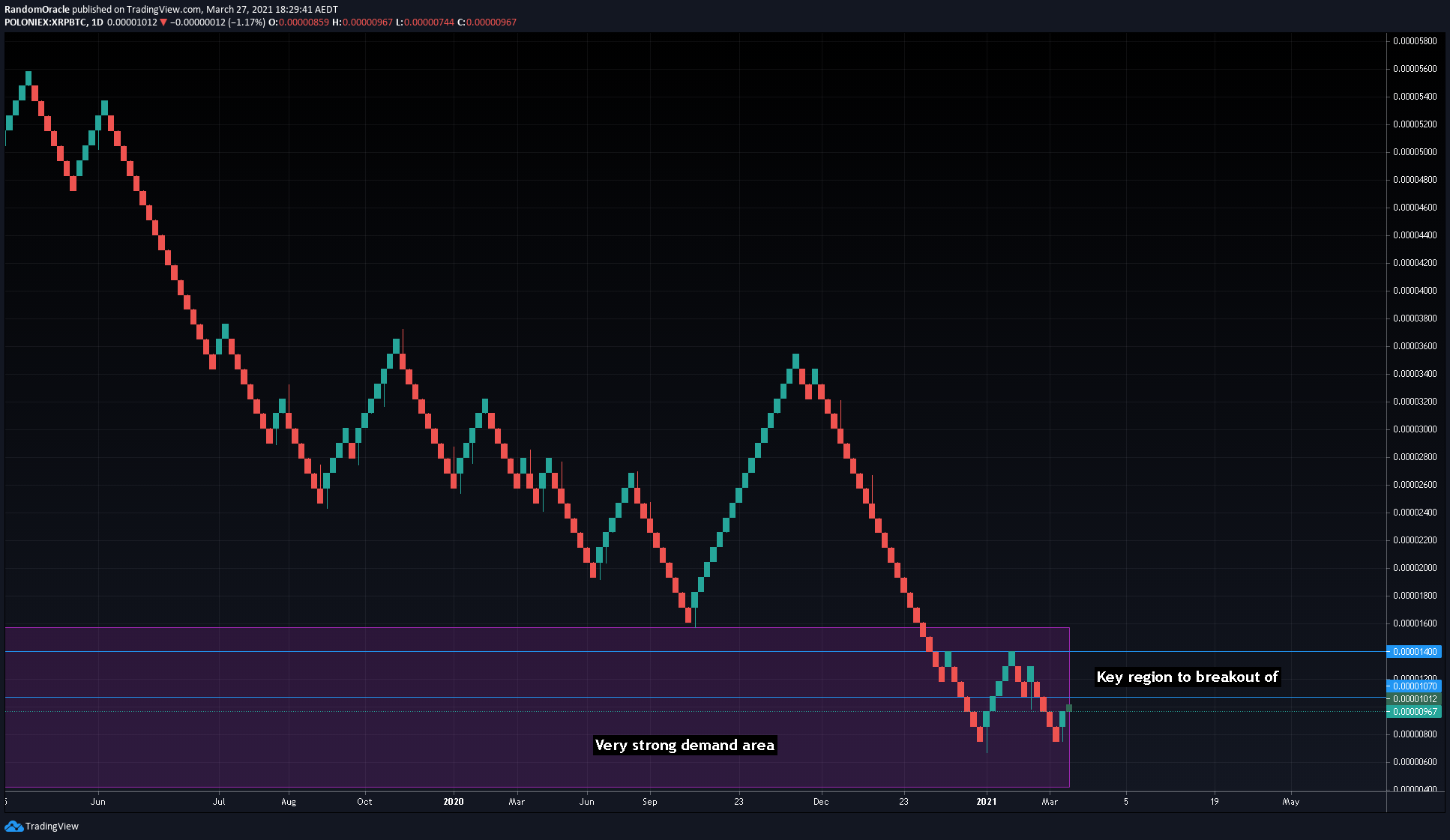
Task: Click the 0.00004000 price axis label
Action: coord(1415,290)
